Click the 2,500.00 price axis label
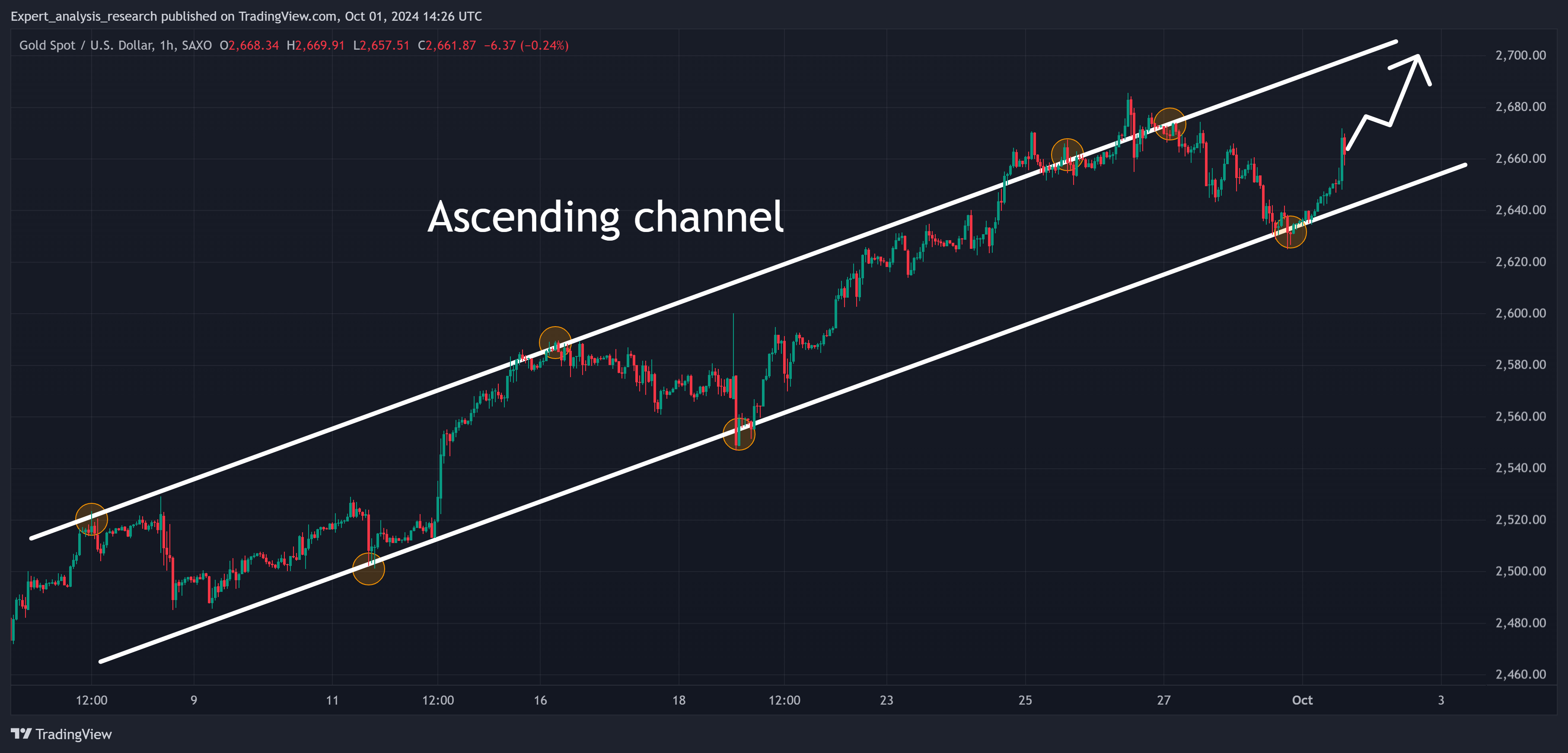This screenshot has width=1568, height=753. [1520, 571]
